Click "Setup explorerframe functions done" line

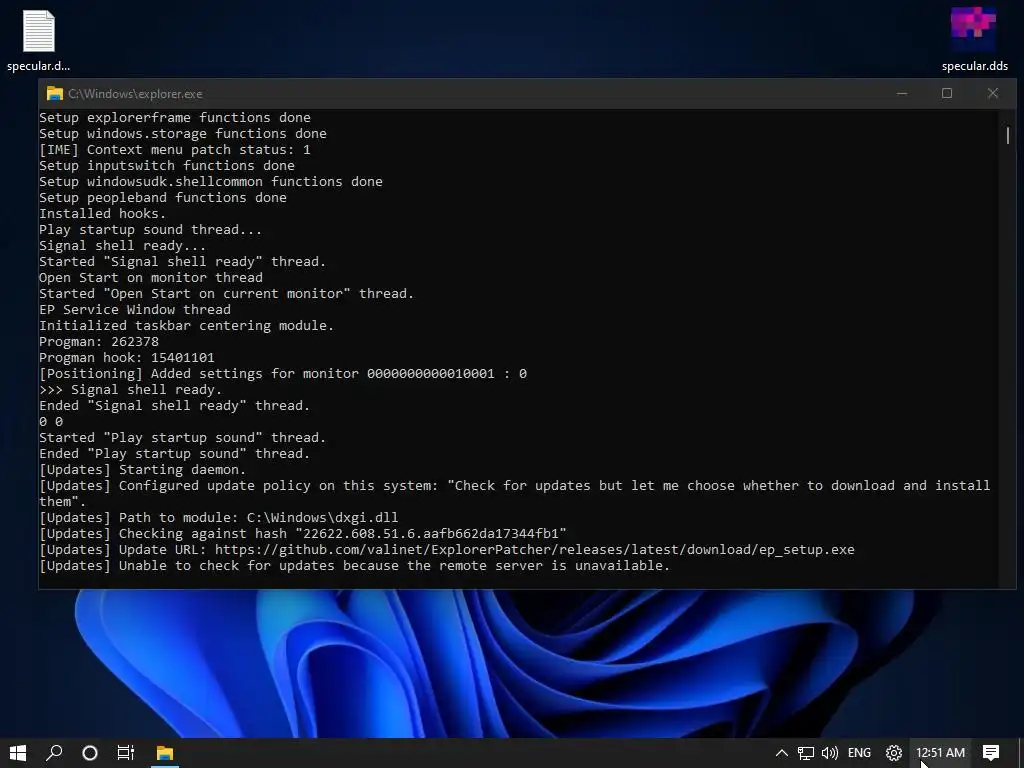click(175, 118)
